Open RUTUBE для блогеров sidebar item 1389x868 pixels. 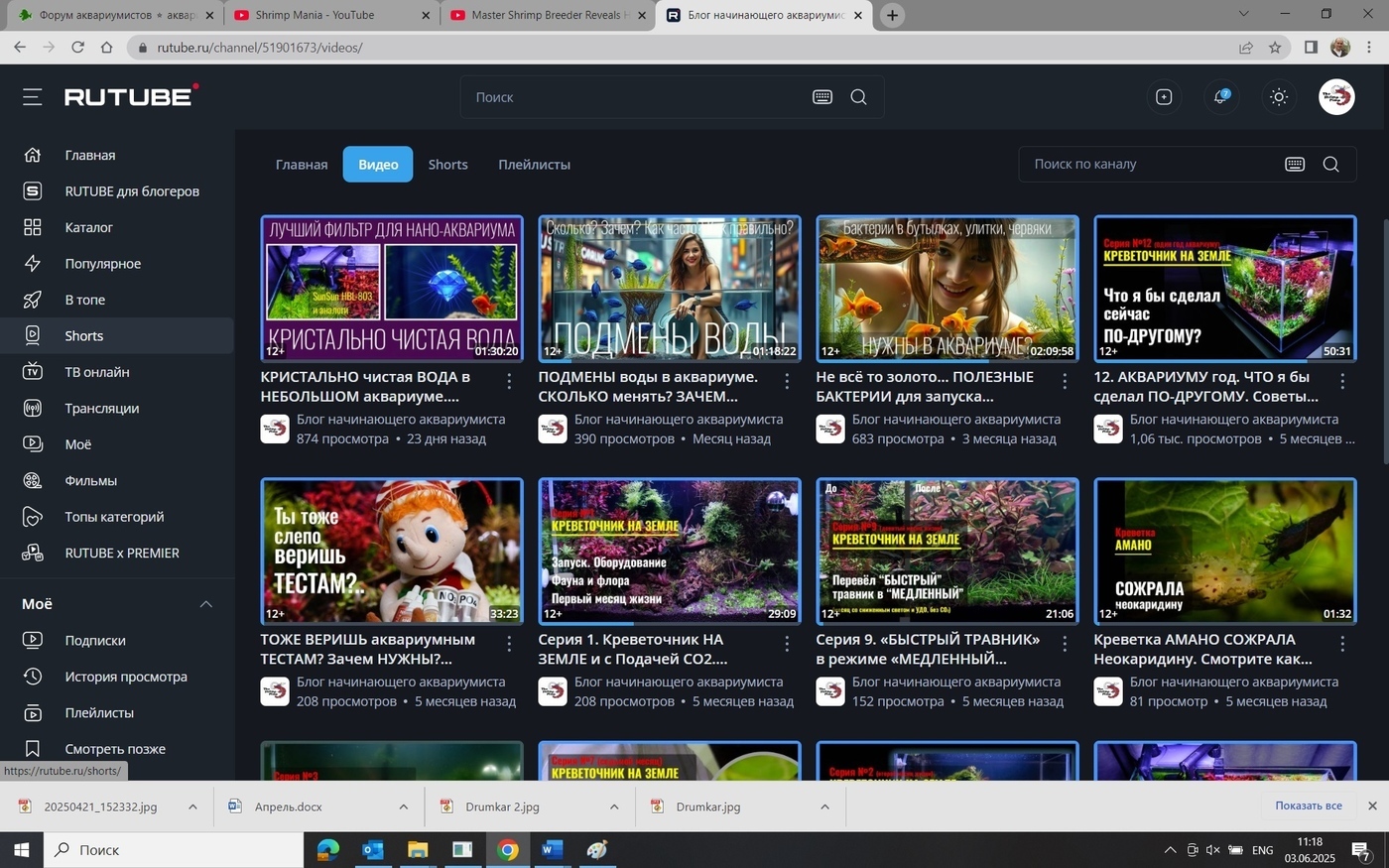tap(117, 190)
